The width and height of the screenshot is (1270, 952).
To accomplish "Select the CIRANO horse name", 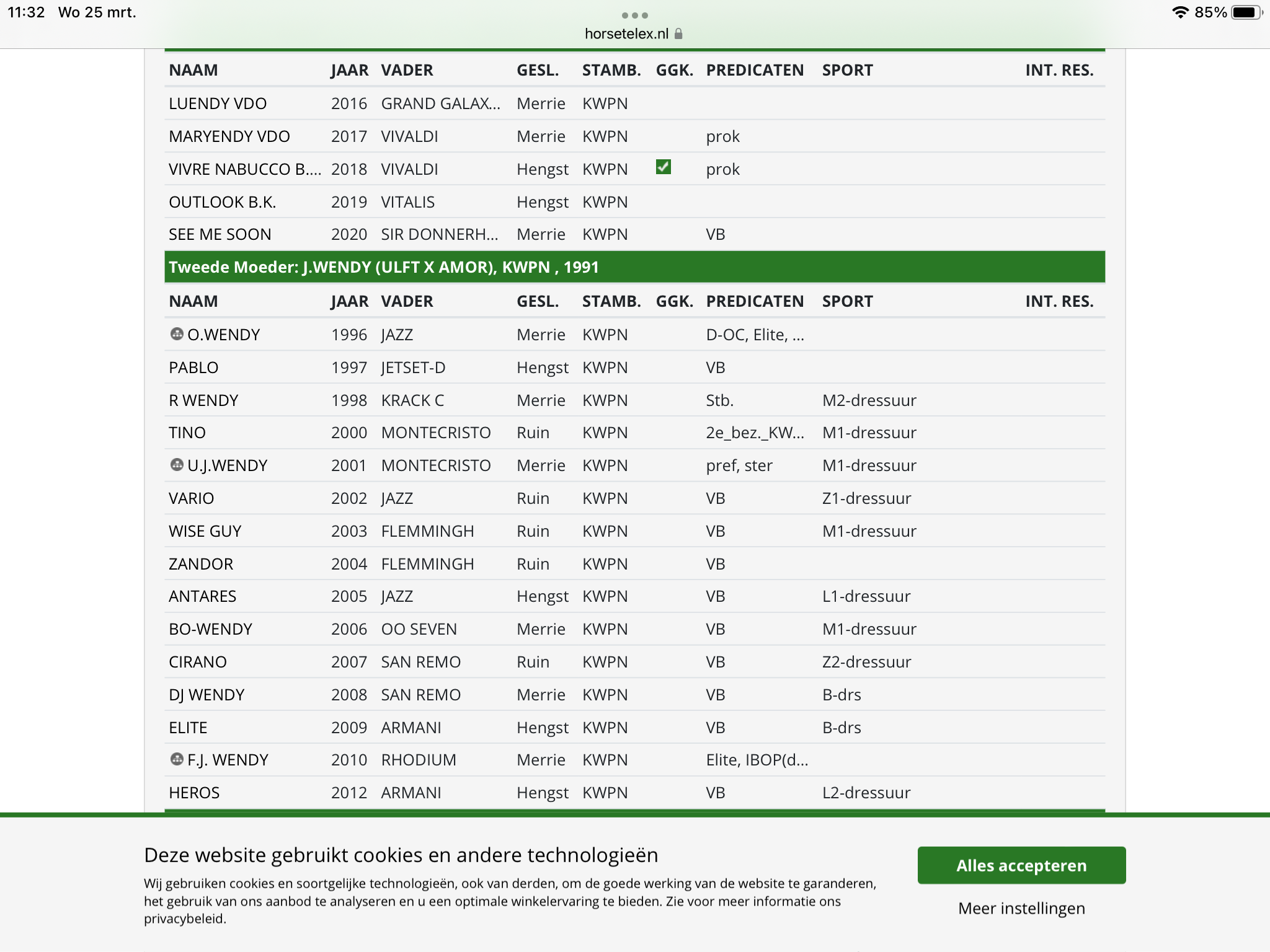I will [x=198, y=662].
